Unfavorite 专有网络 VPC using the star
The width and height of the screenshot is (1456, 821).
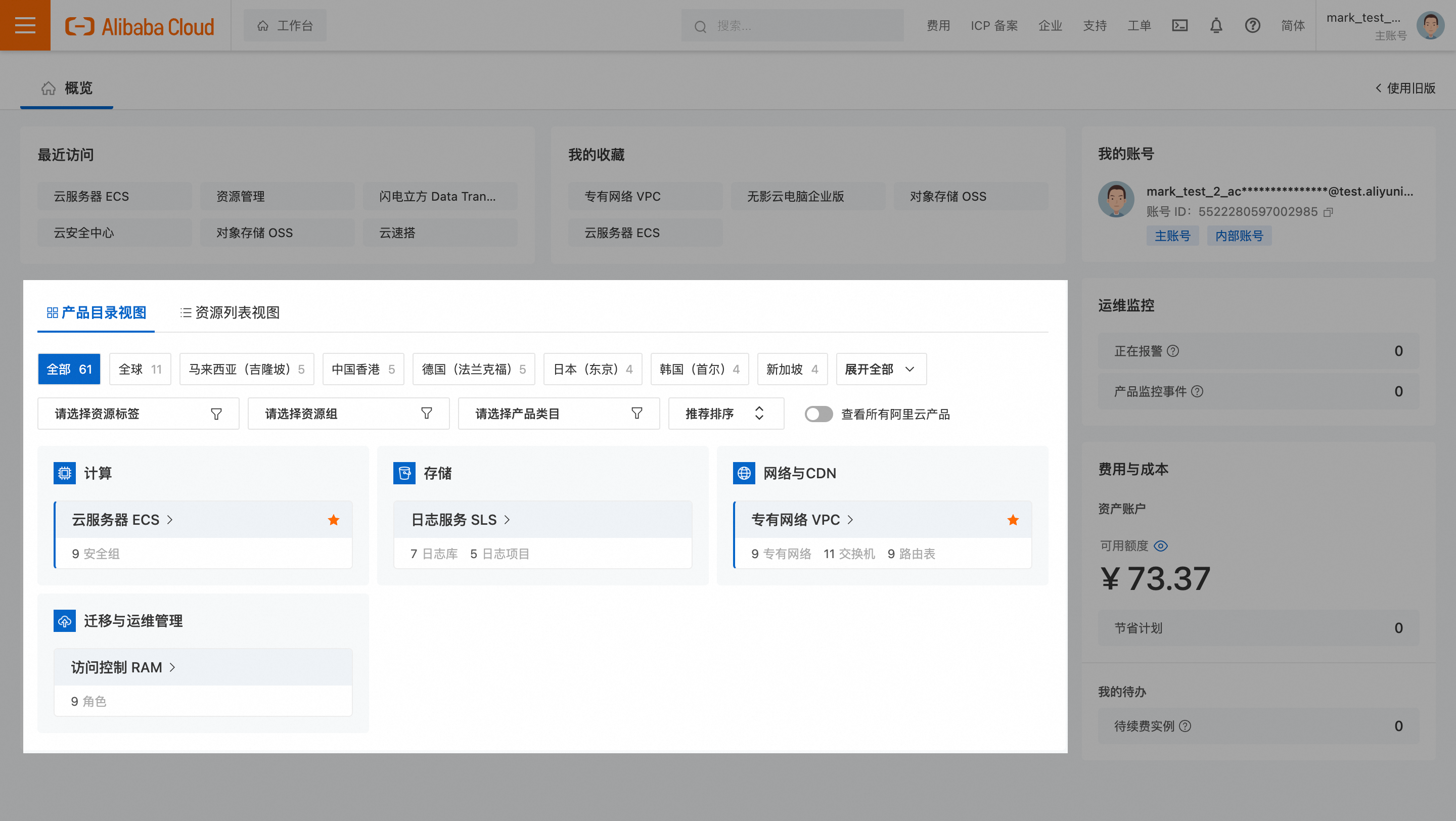(1013, 520)
